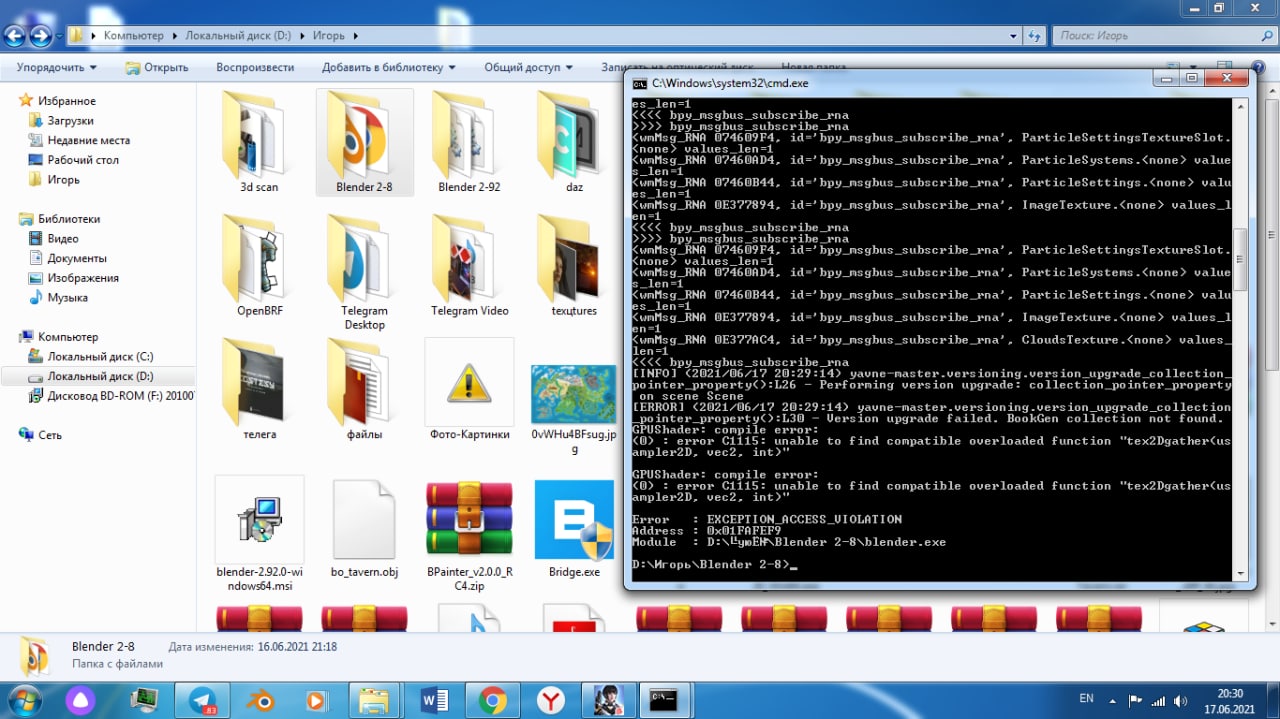Open the Музыка library

pyautogui.click(x=67, y=298)
